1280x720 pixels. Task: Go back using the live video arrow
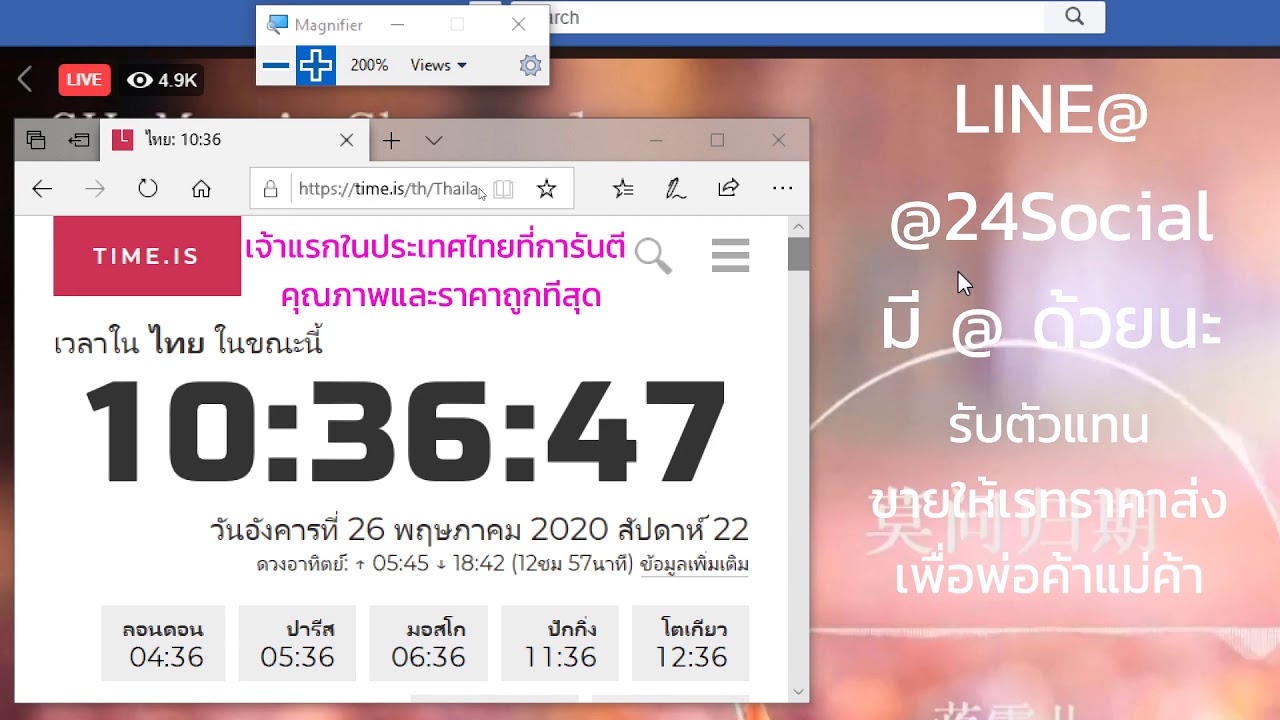(26, 80)
